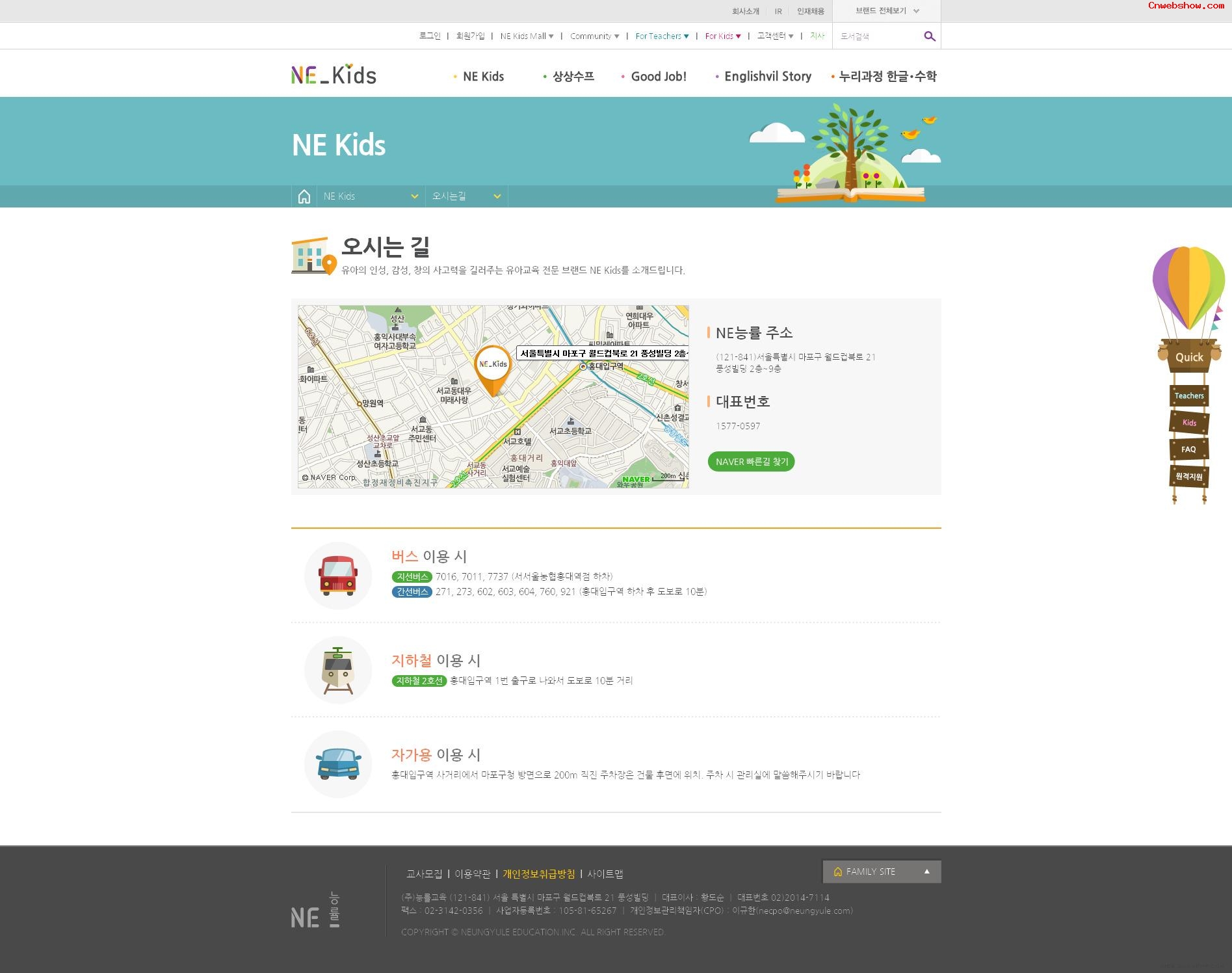Click the NE Kids banner title

pos(339,145)
